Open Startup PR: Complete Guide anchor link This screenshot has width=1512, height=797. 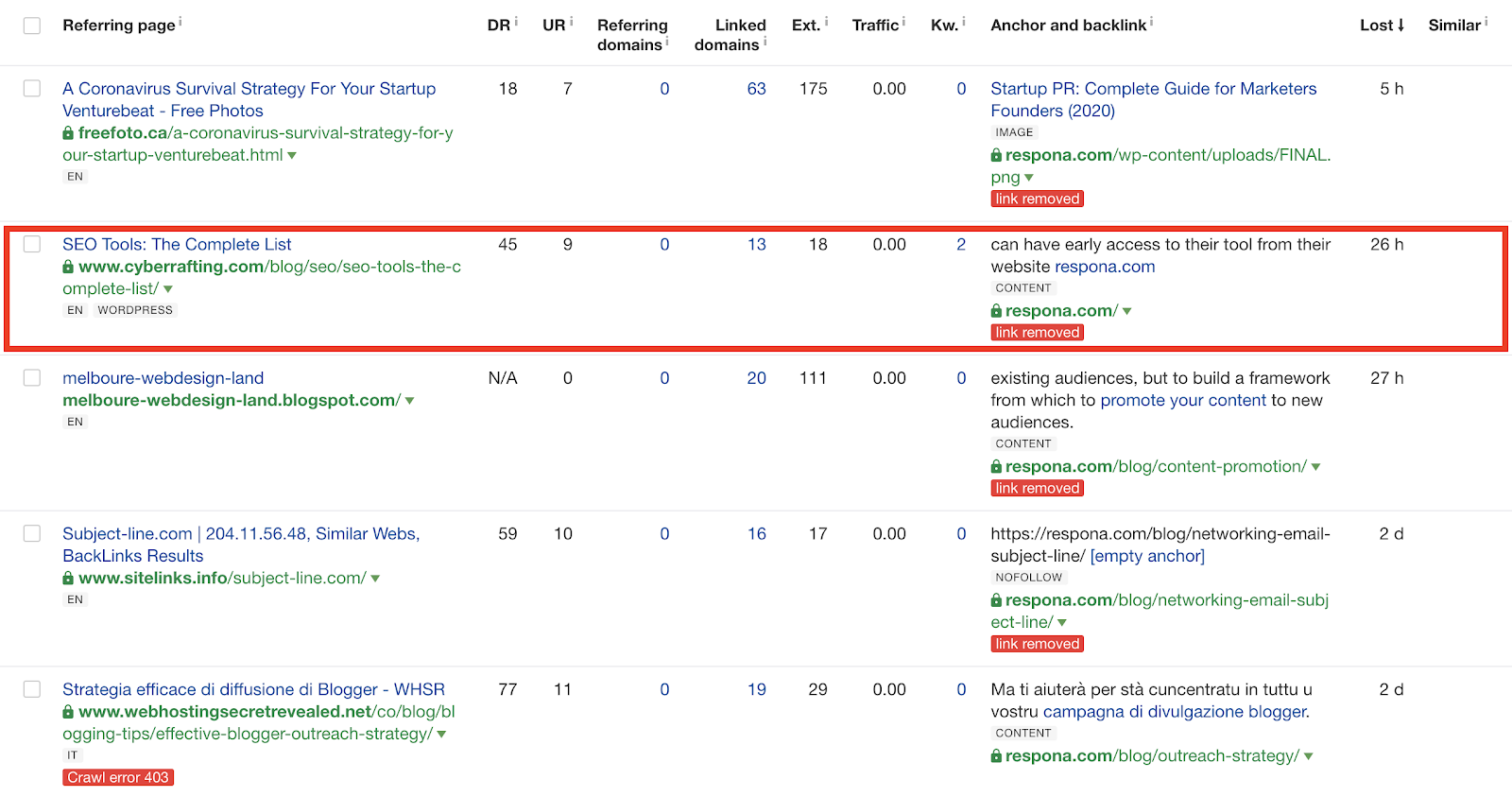[x=1154, y=99]
